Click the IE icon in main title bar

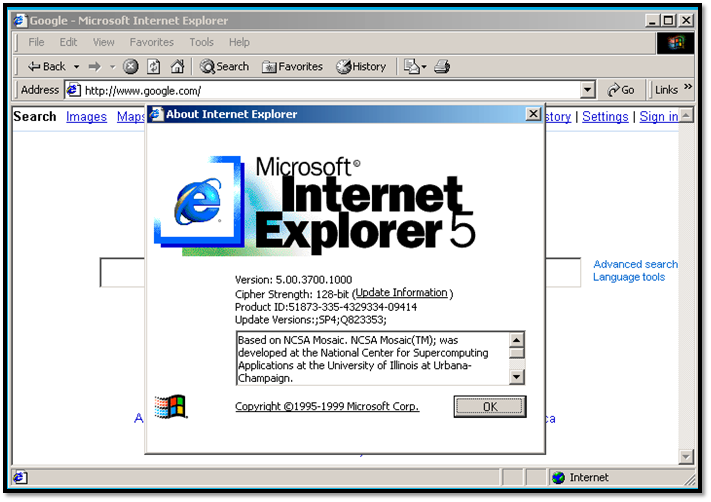coord(20,21)
